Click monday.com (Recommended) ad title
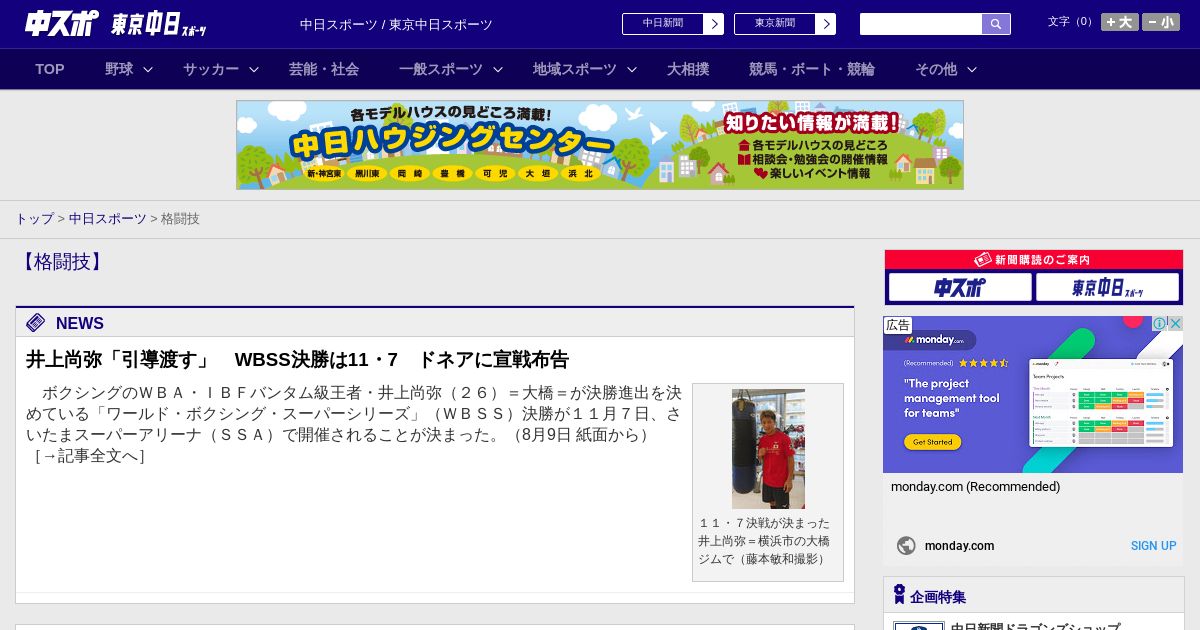Screen dimensions: 1200x630 pyautogui.click(x=975, y=487)
